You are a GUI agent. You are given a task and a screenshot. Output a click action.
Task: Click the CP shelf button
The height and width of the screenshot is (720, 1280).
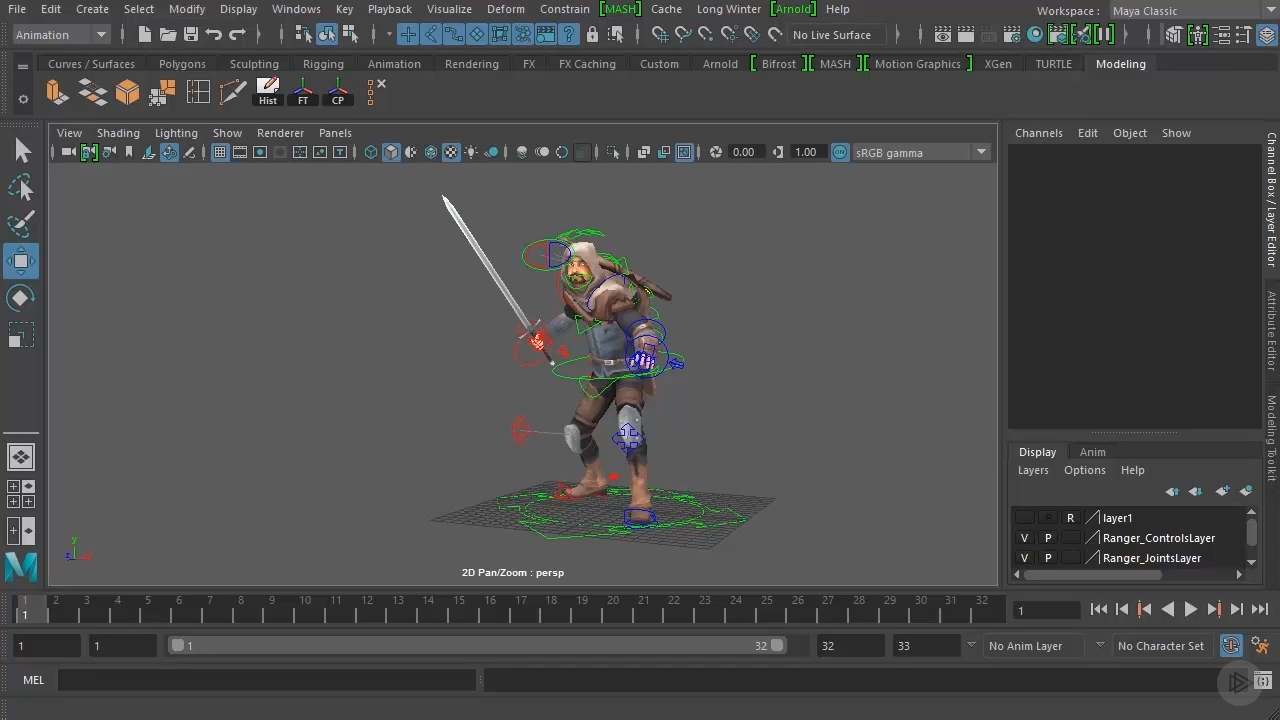click(338, 92)
